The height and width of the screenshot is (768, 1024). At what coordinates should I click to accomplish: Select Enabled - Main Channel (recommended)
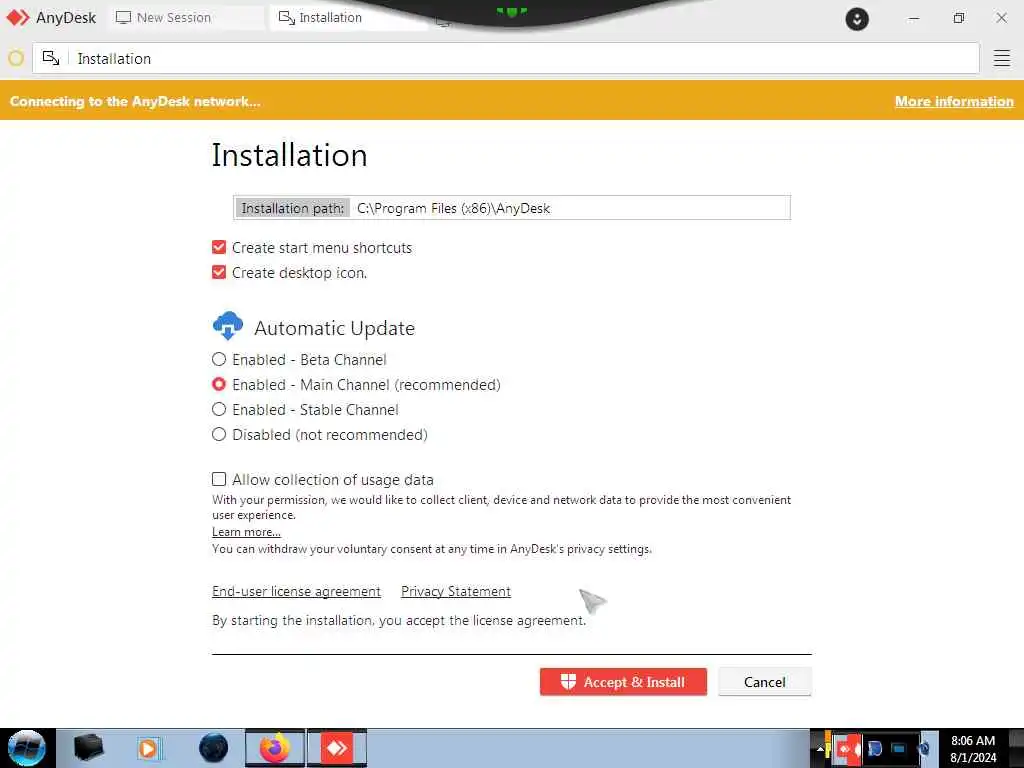click(x=219, y=384)
